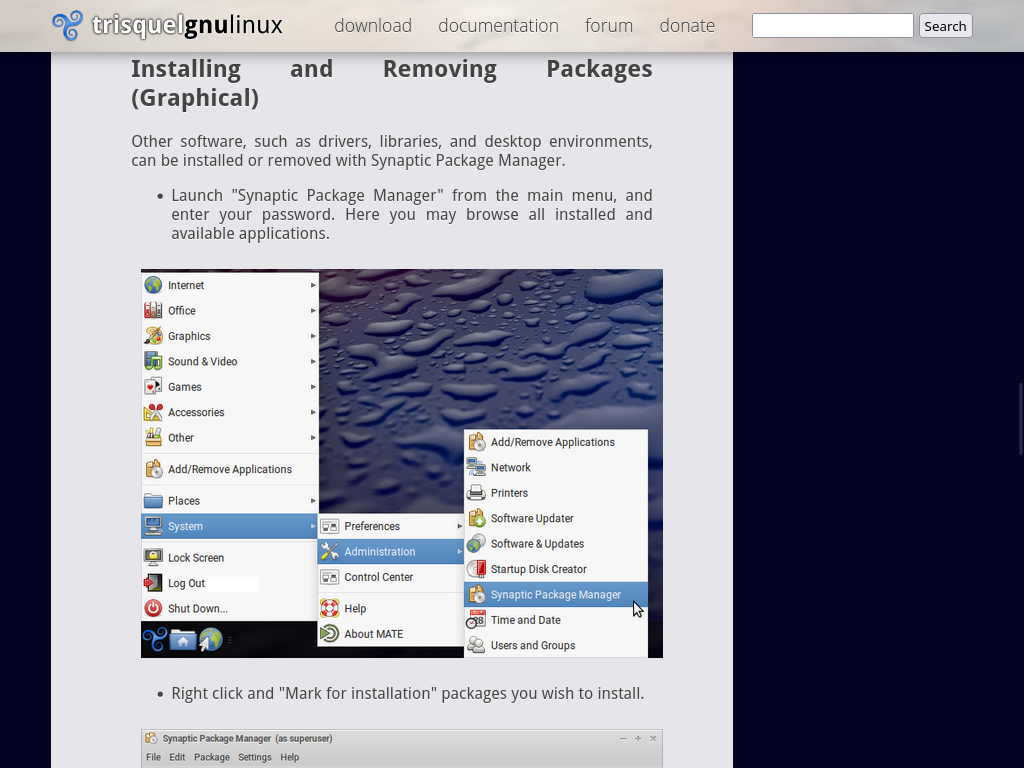Click the Control Center icon
This screenshot has width=1024, height=768.
330,577
